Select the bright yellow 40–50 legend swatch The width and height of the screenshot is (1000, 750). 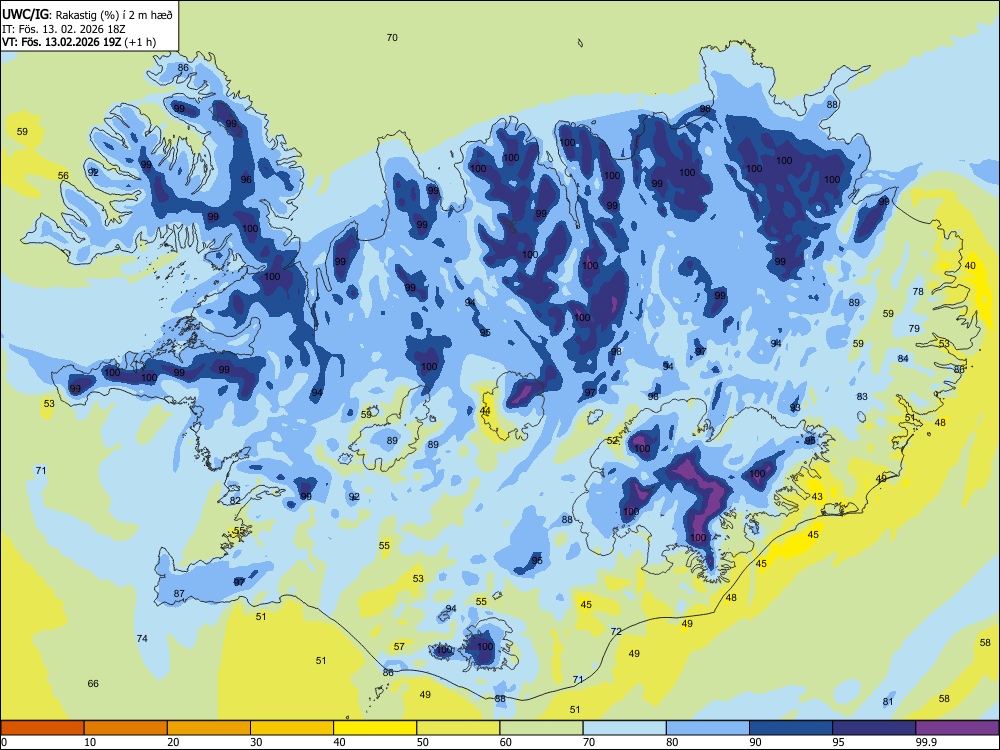[x=375, y=728]
